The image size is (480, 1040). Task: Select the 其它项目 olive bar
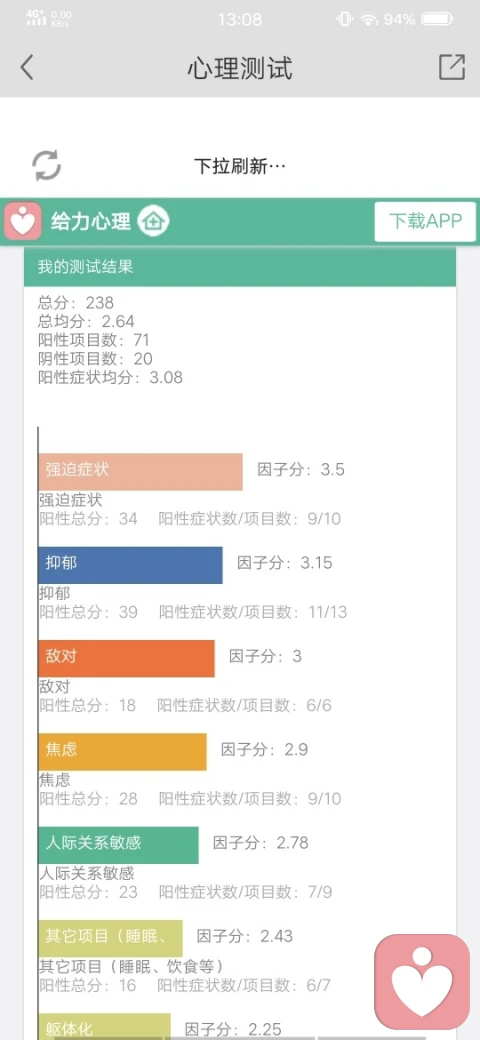(x=111, y=939)
